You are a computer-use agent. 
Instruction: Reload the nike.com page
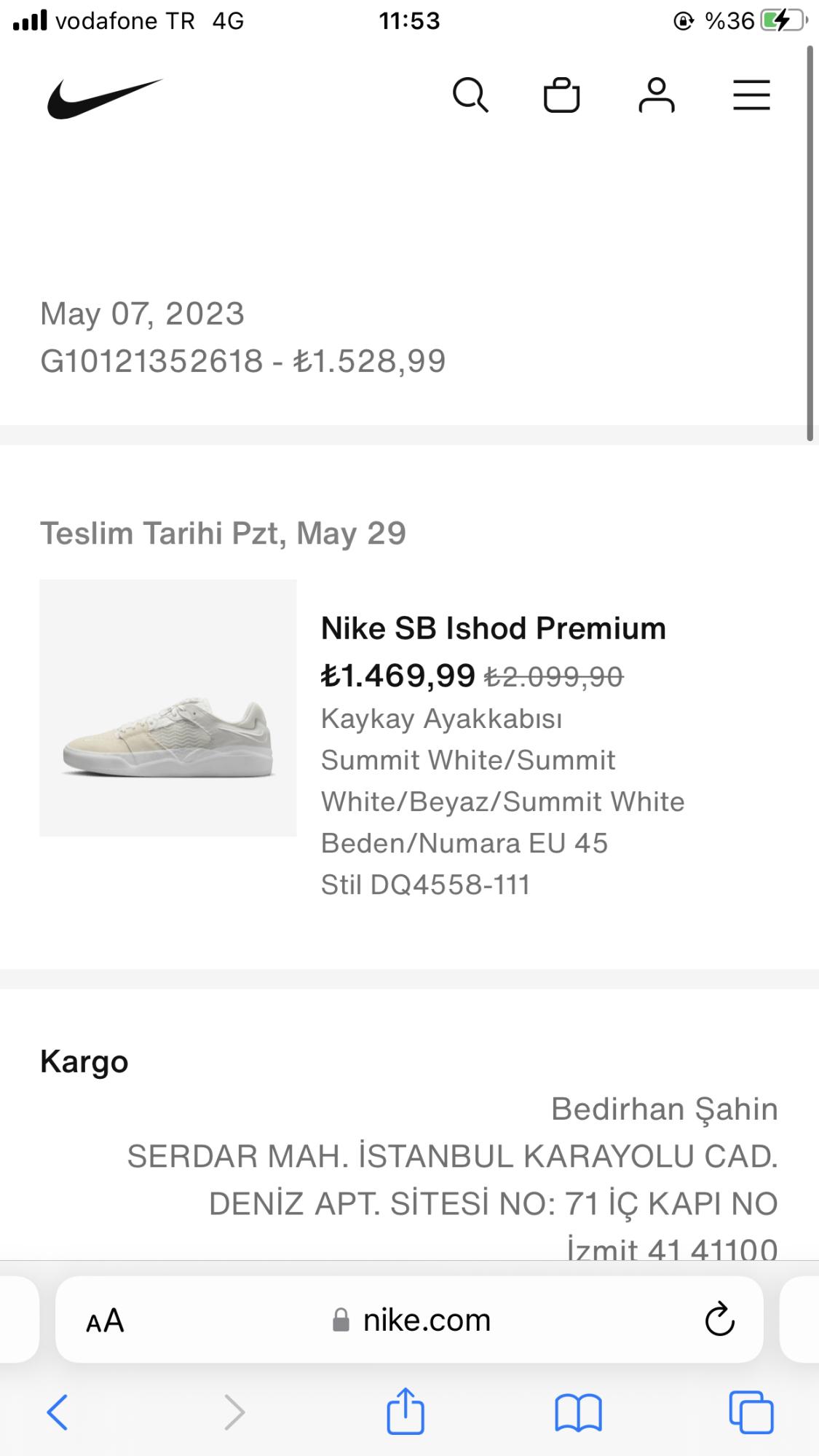[x=719, y=1319]
